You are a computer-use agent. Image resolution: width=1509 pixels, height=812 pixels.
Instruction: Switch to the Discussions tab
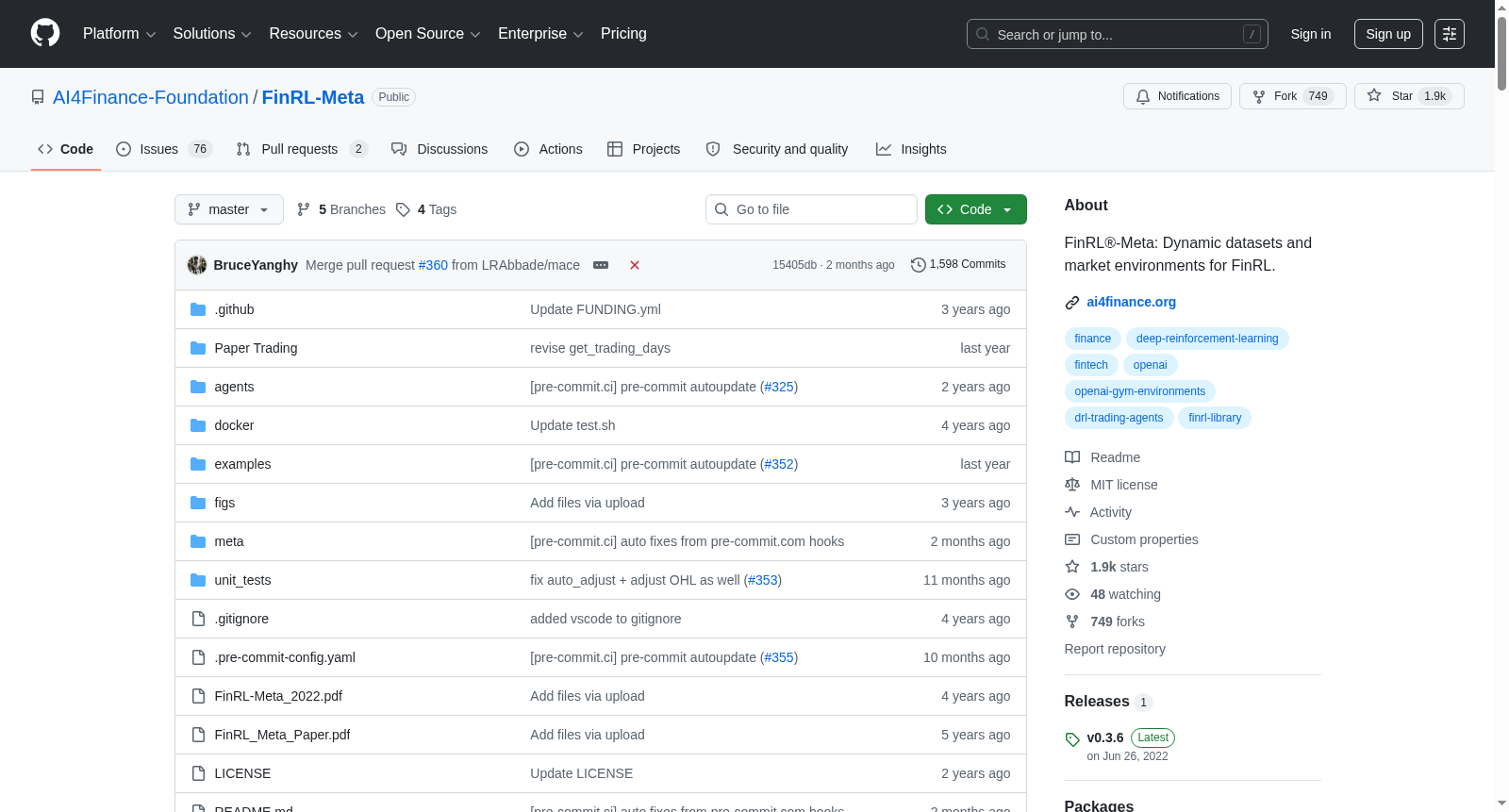point(439,149)
